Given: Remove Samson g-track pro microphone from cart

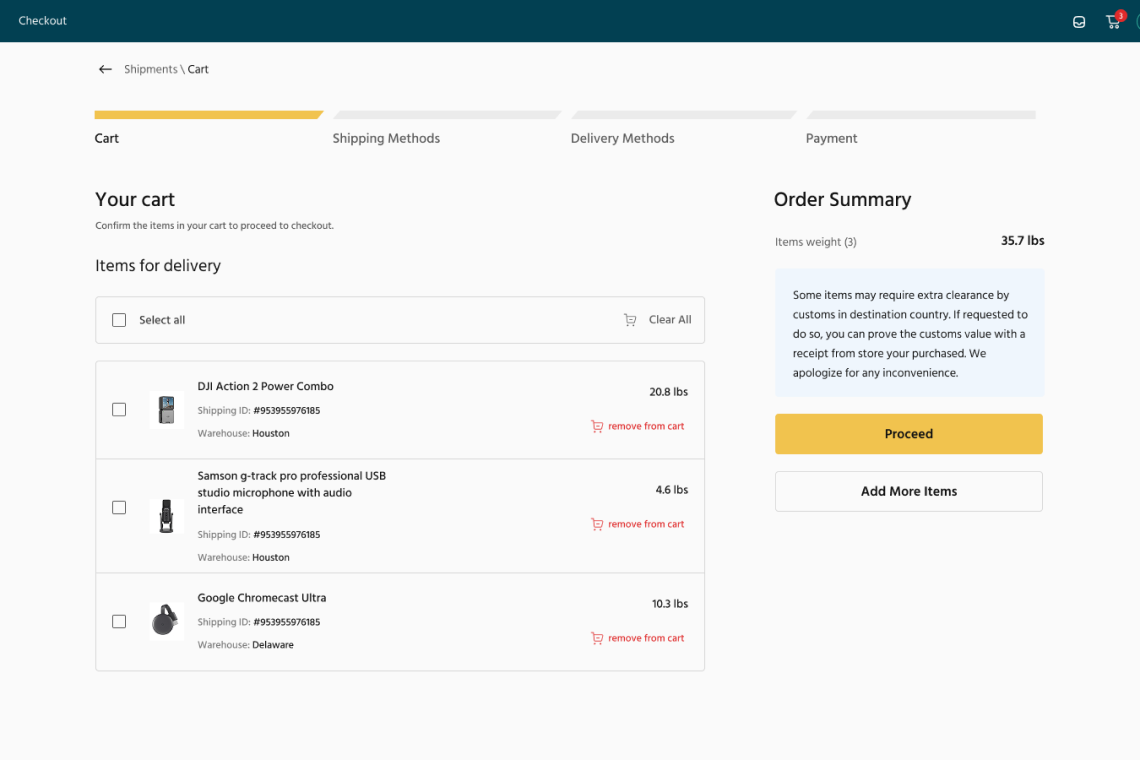Looking at the screenshot, I should (646, 524).
